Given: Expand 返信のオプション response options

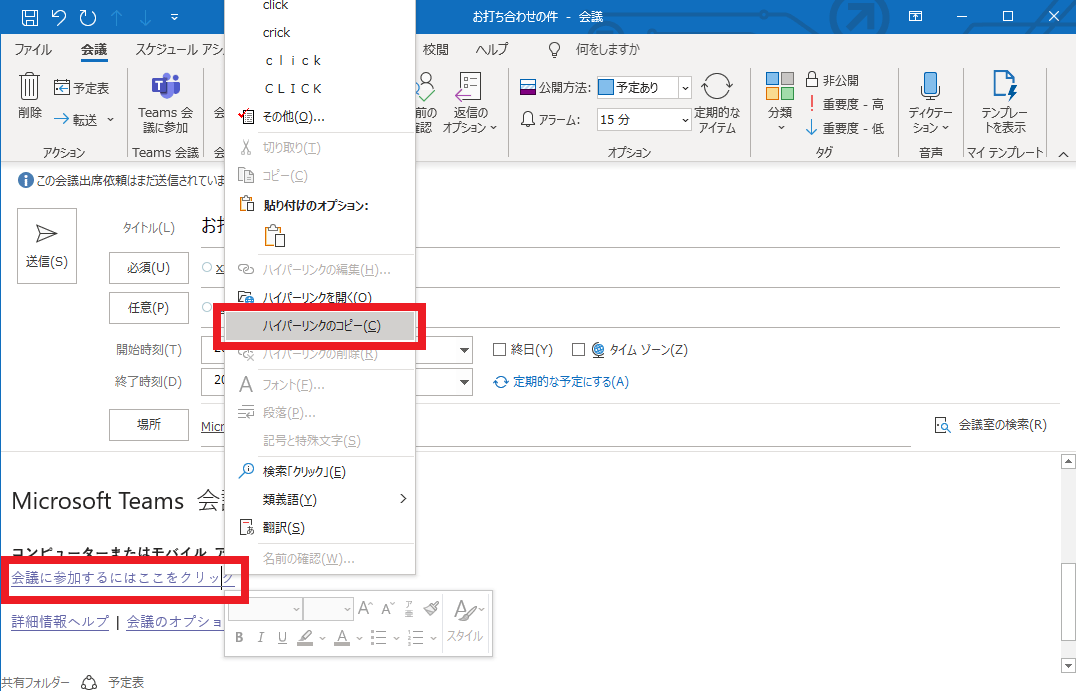Looking at the screenshot, I should tap(470, 103).
